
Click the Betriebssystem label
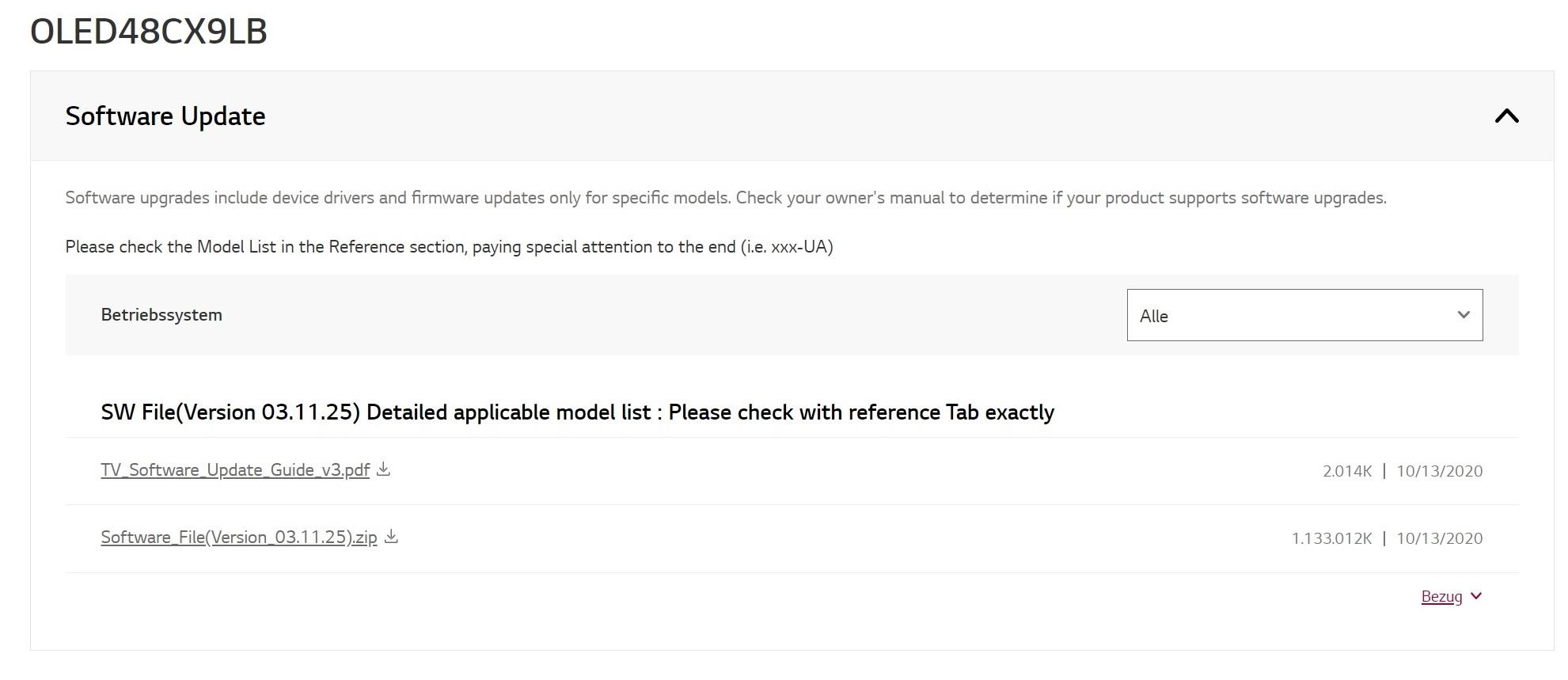[161, 315]
